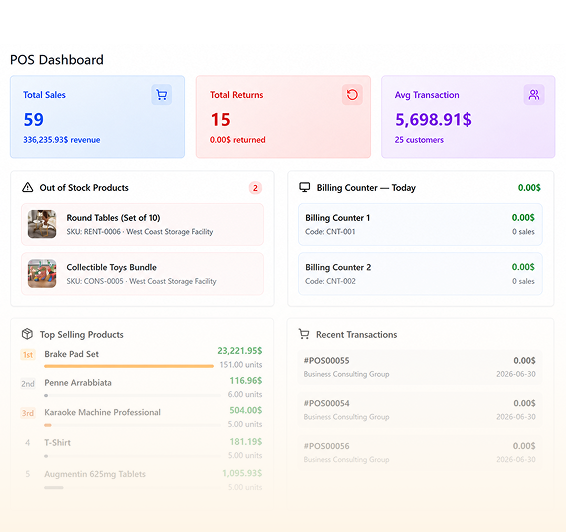Click the shopping cart icon in Total Sales

(162, 95)
